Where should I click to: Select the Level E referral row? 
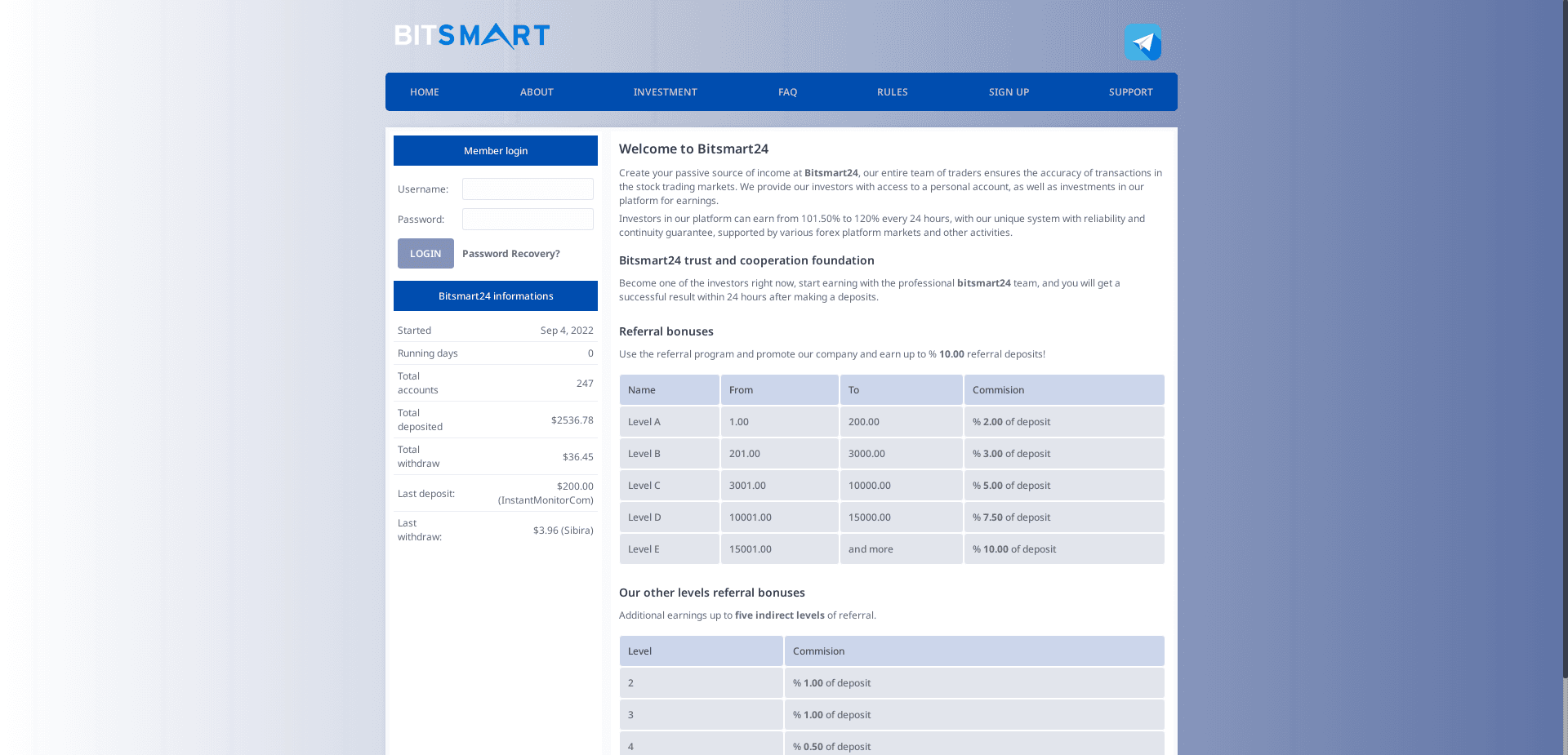(x=669, y=548)
